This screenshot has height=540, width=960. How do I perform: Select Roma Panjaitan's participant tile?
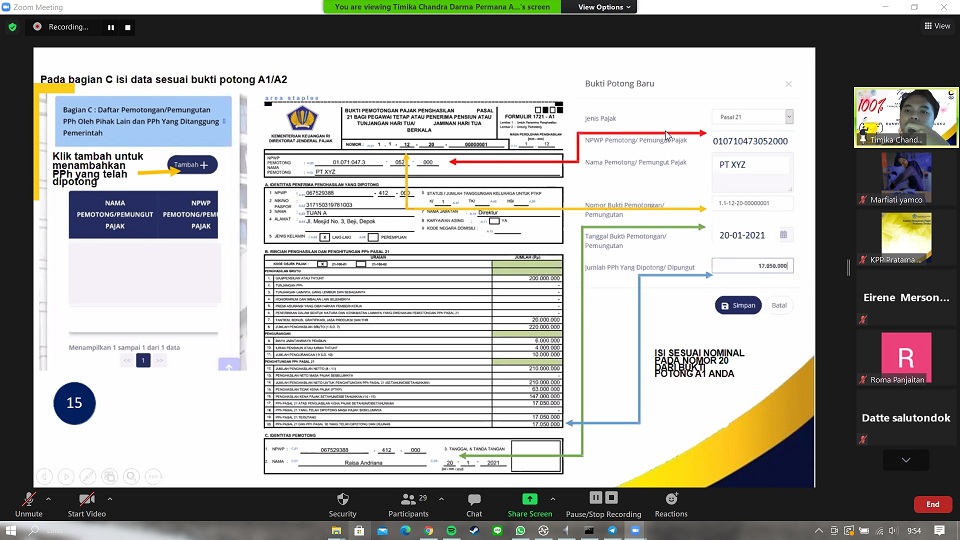click(x=906, y=357)
